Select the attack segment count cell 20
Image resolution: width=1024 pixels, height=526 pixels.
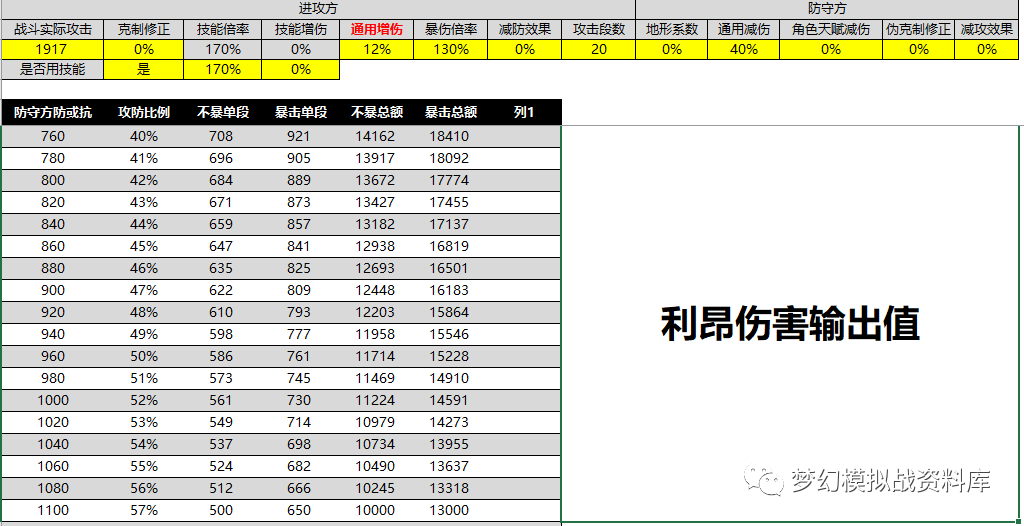coord(599,50)
